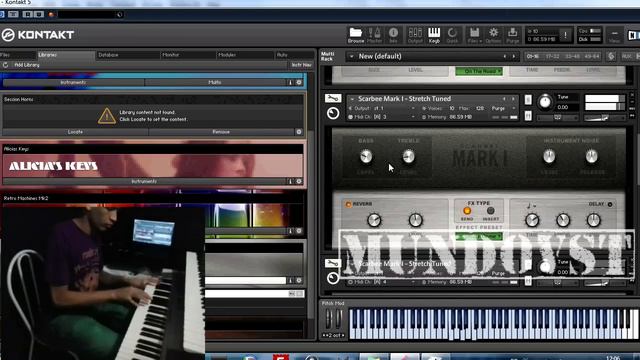Click the Purge icon in toolbar

(x=513, y=35)
